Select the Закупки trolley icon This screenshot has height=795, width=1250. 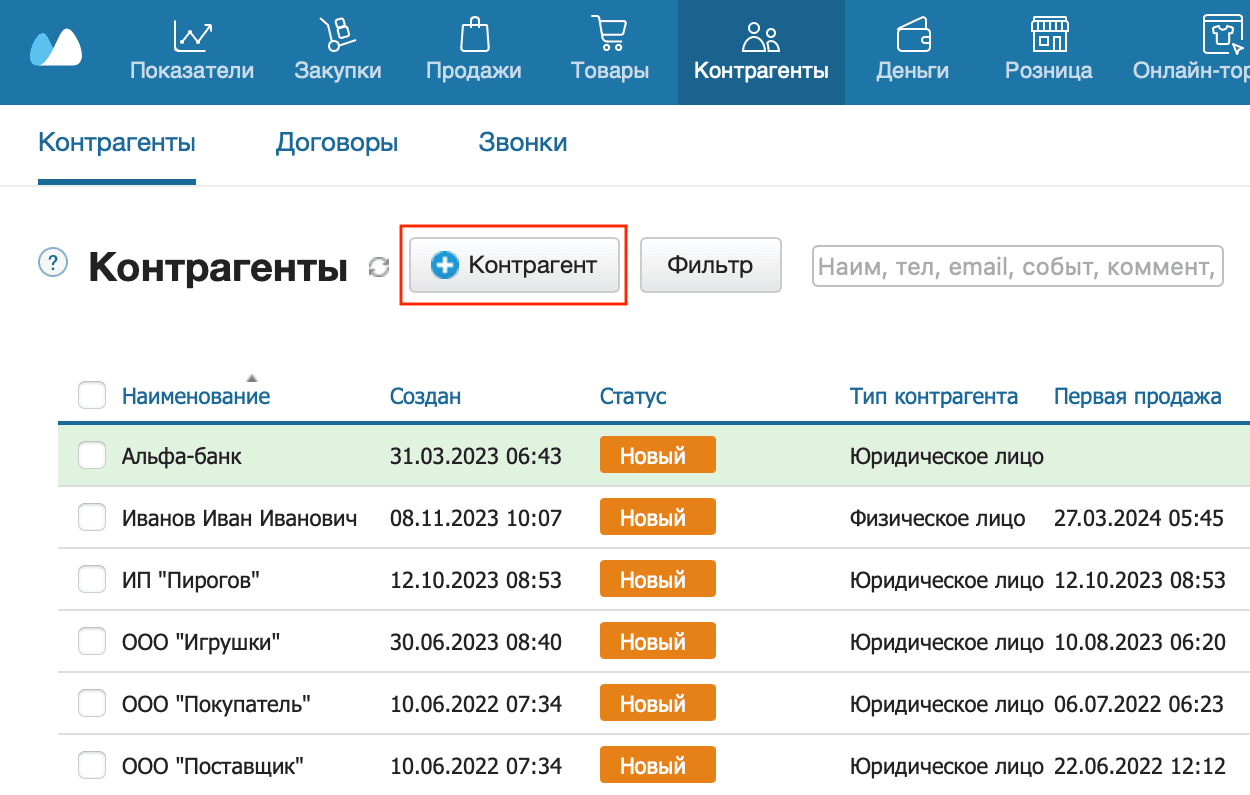coord(338,33)
